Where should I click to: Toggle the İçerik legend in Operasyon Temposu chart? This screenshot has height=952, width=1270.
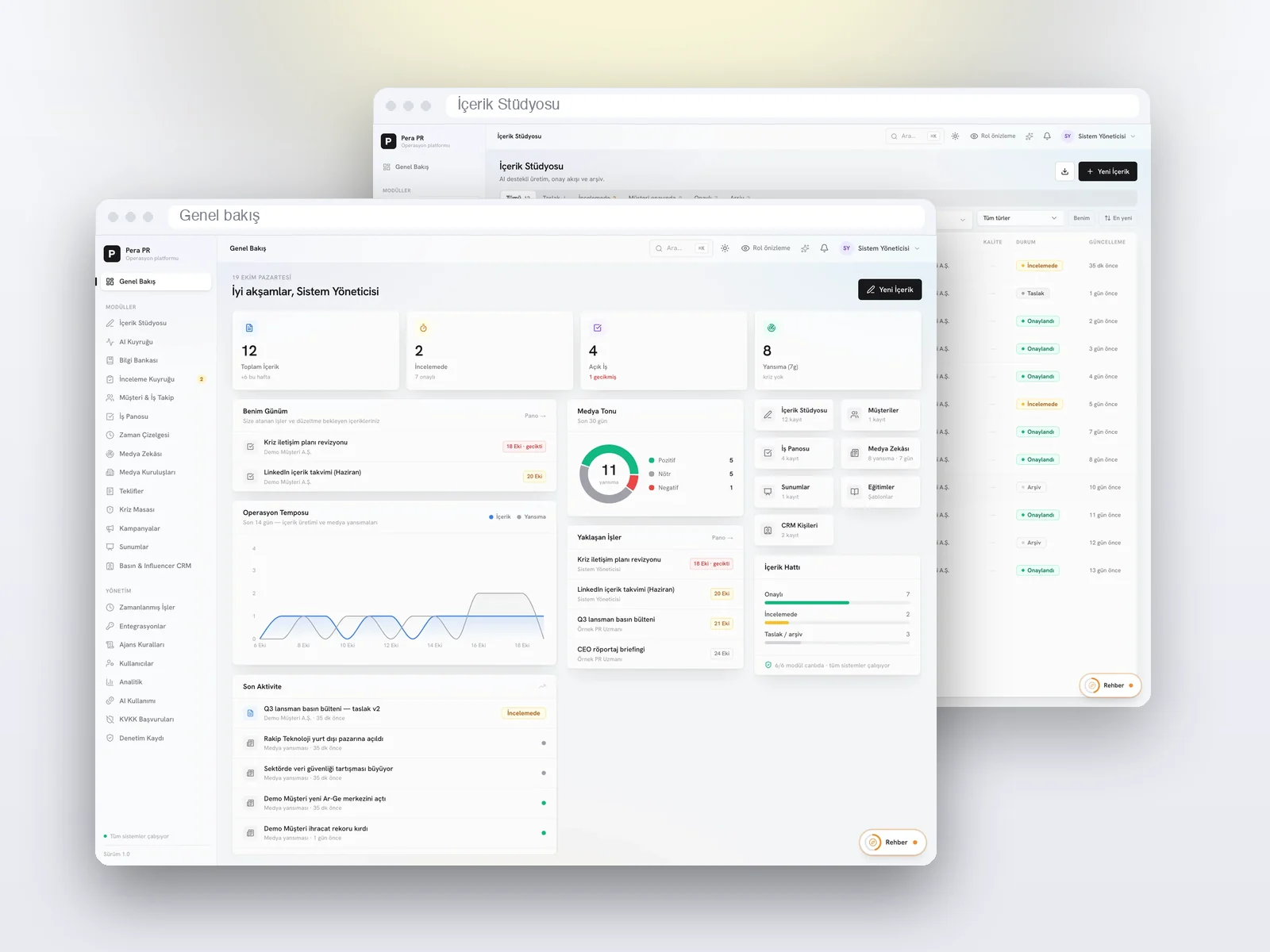500,516
